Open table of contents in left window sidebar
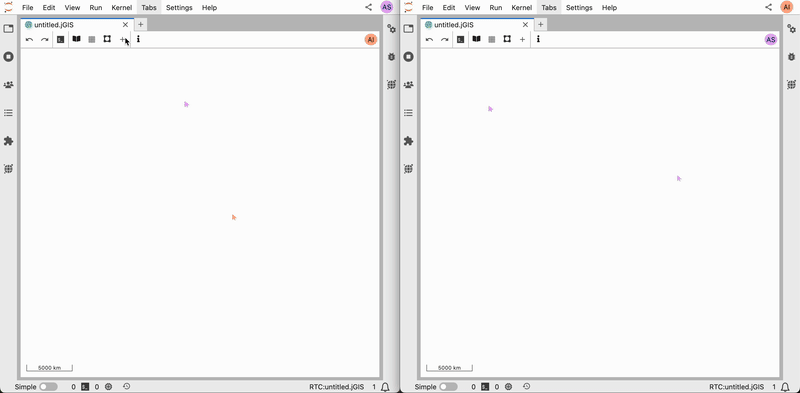The image size is (800, 393). point(8,113)
